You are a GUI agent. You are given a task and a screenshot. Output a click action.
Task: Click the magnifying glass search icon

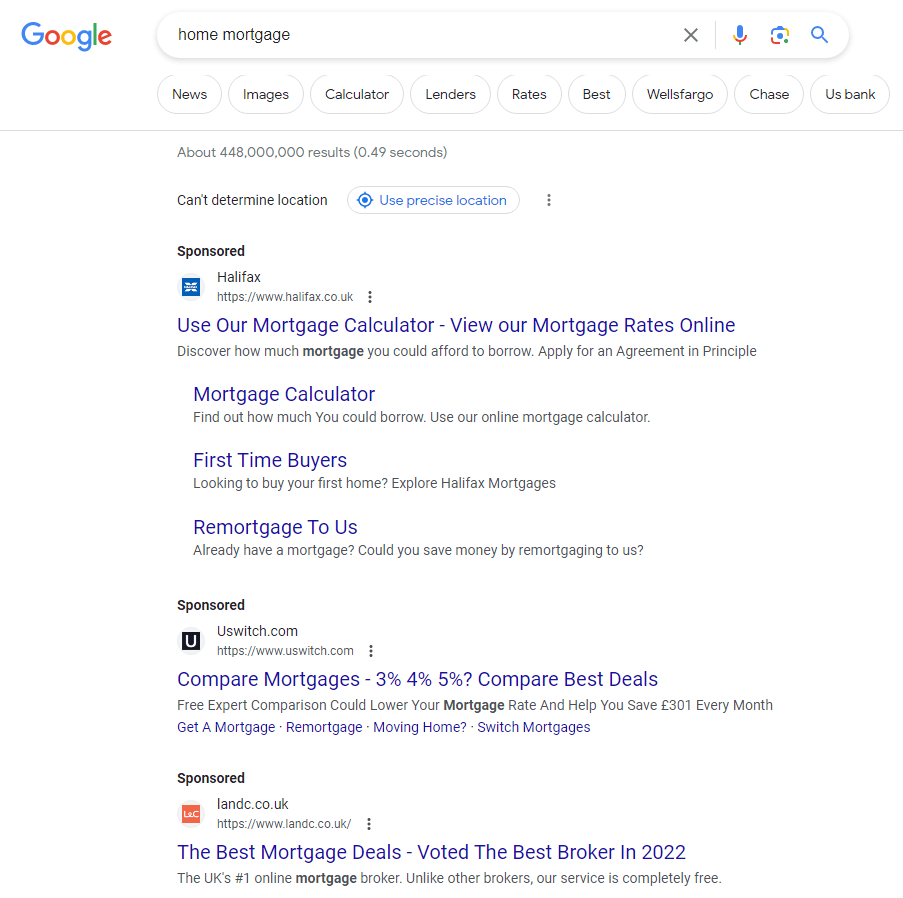point(819,35)
